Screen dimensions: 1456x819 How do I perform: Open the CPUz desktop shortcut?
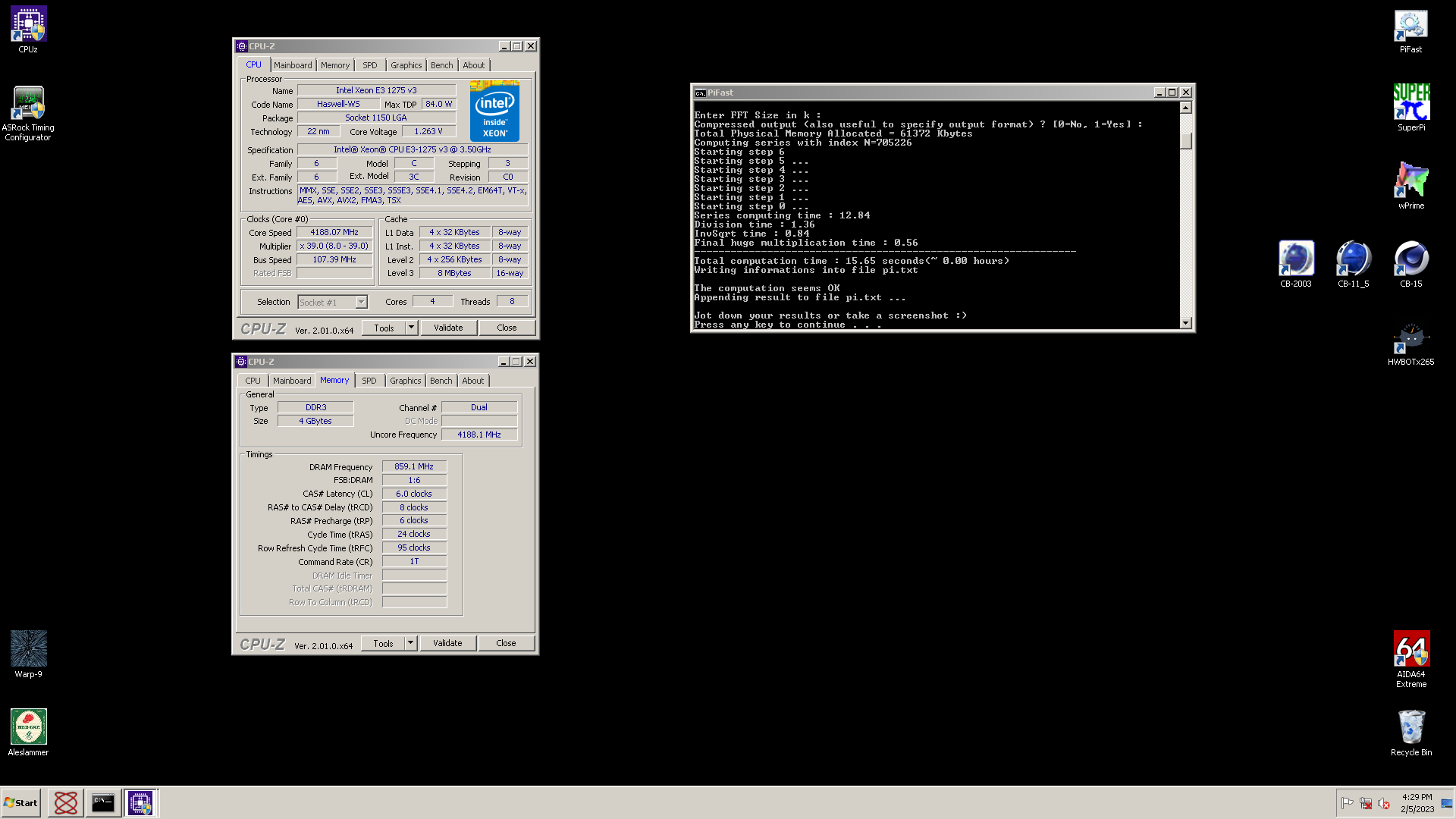coord(28,30)
